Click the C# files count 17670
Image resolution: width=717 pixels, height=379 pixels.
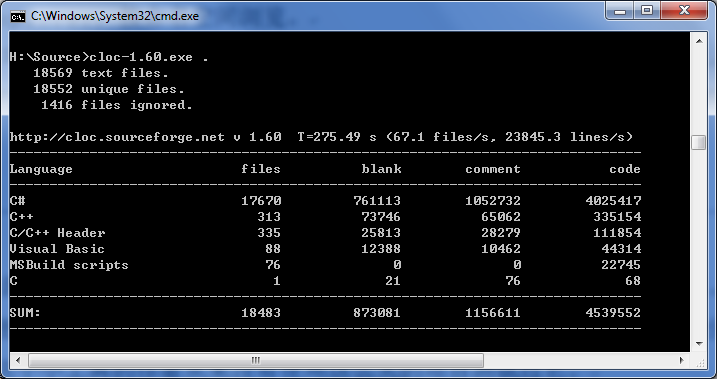[261, 201]
